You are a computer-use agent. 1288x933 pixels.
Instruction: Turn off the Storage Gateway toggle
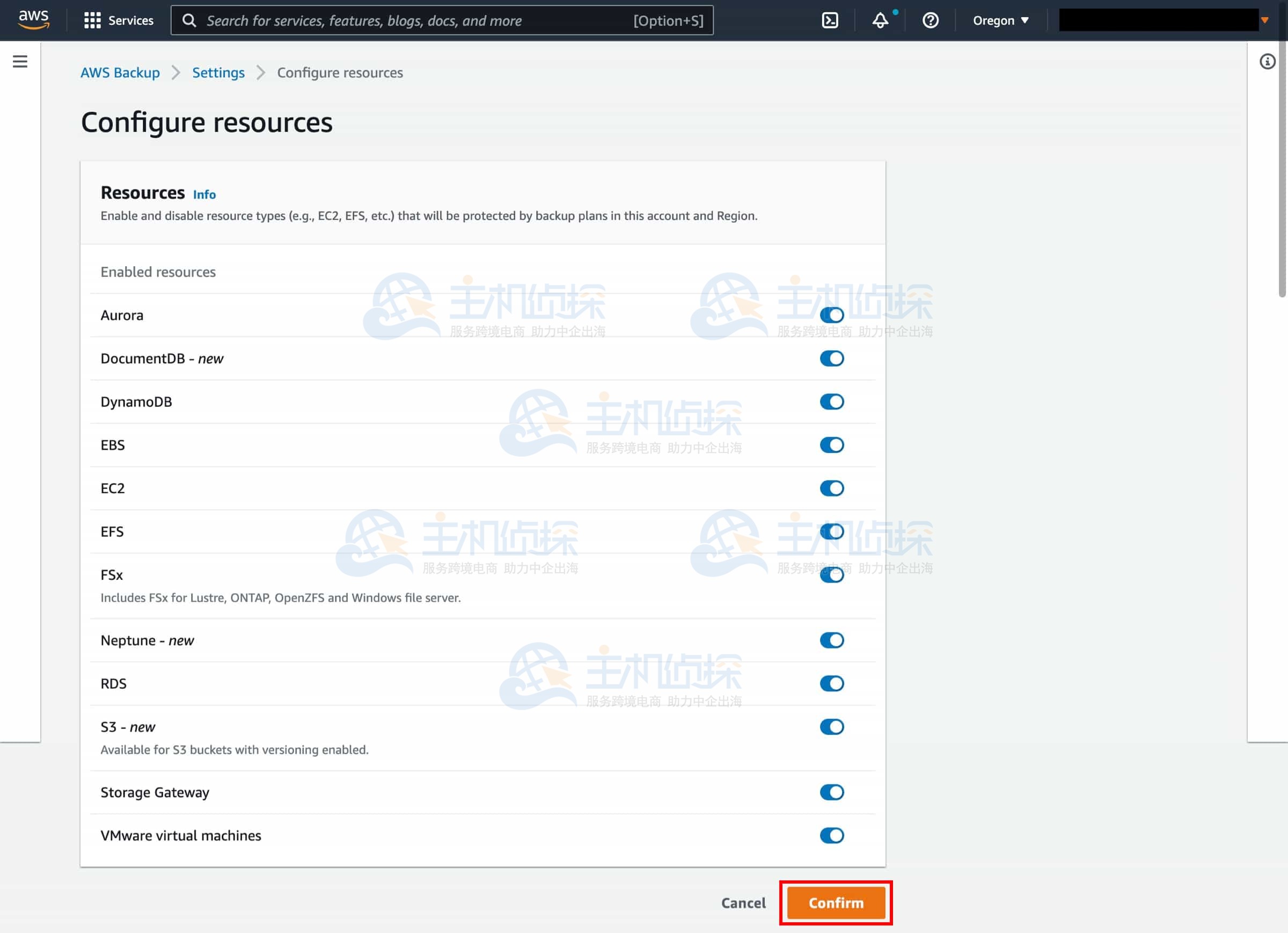click(831, 792)
